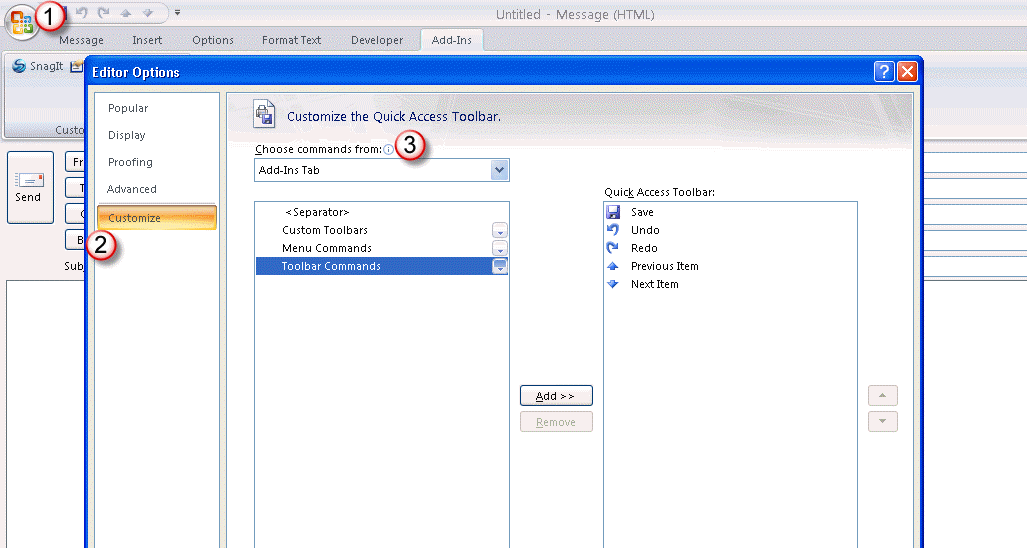Select the Redo item in toolbar list
The image size is (1027, 548).
[644, 248]
